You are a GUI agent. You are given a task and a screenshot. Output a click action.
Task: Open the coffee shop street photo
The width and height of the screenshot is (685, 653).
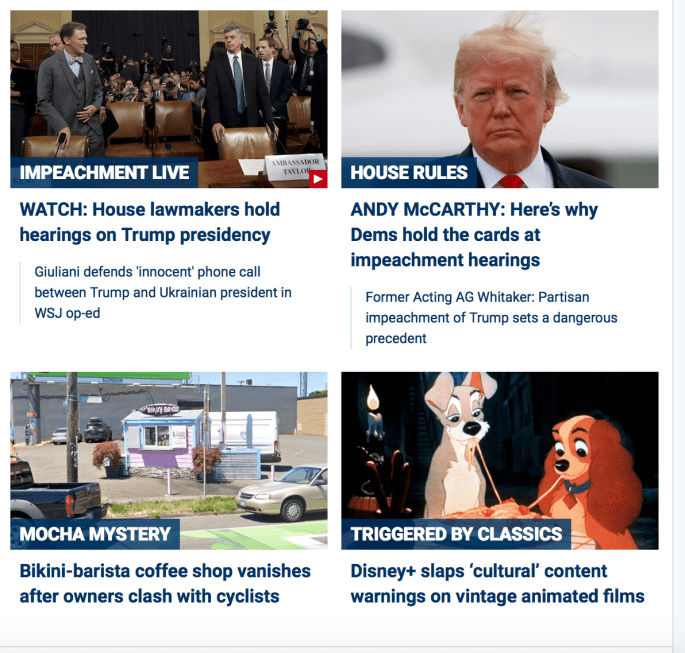tap(169, 461)
